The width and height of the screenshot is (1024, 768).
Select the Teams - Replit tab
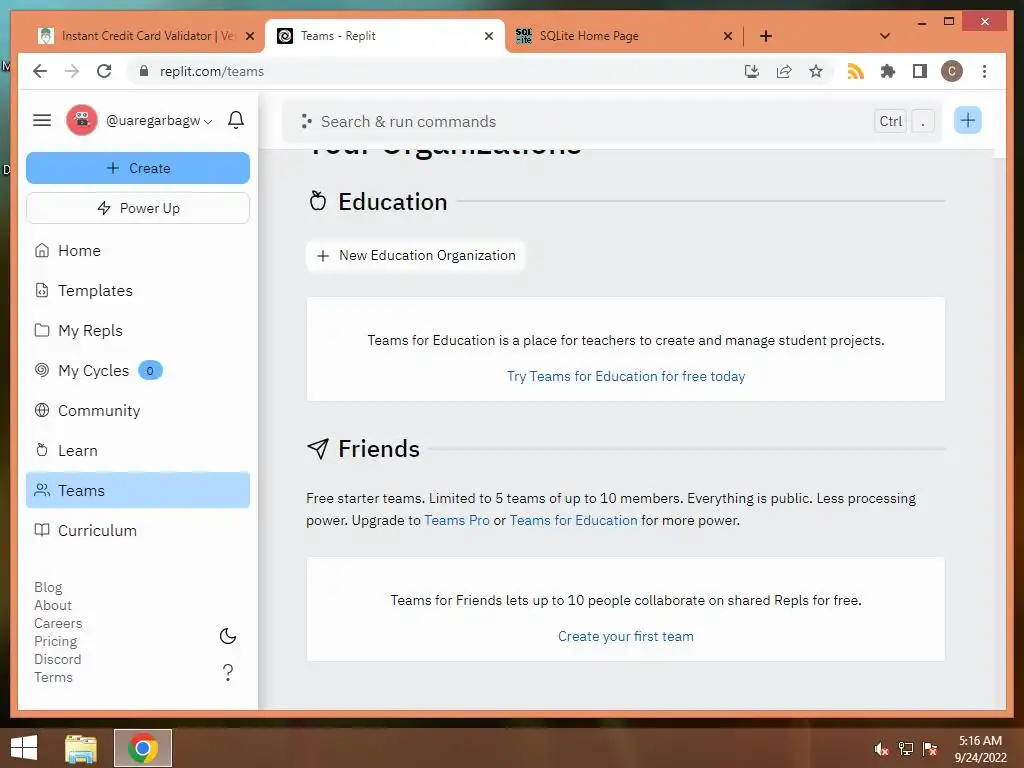coord(384,36)
